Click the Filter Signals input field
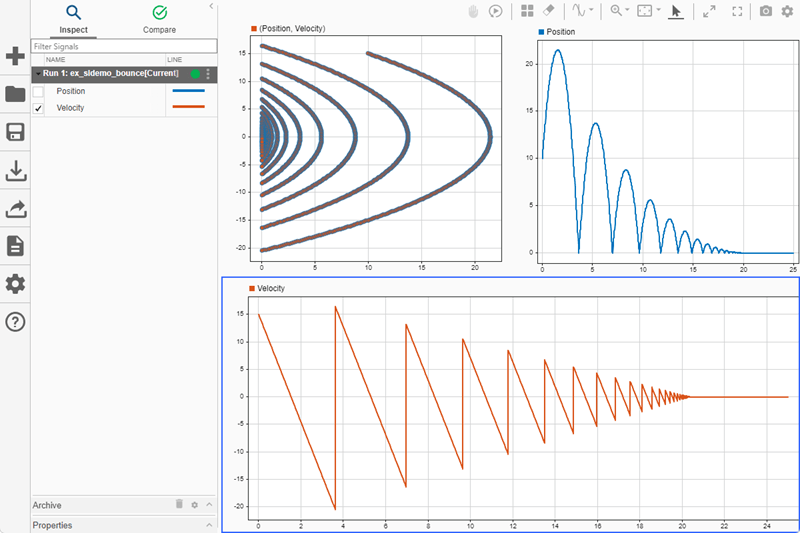Screen dimensions: 800x533 (x=124, y=46)
